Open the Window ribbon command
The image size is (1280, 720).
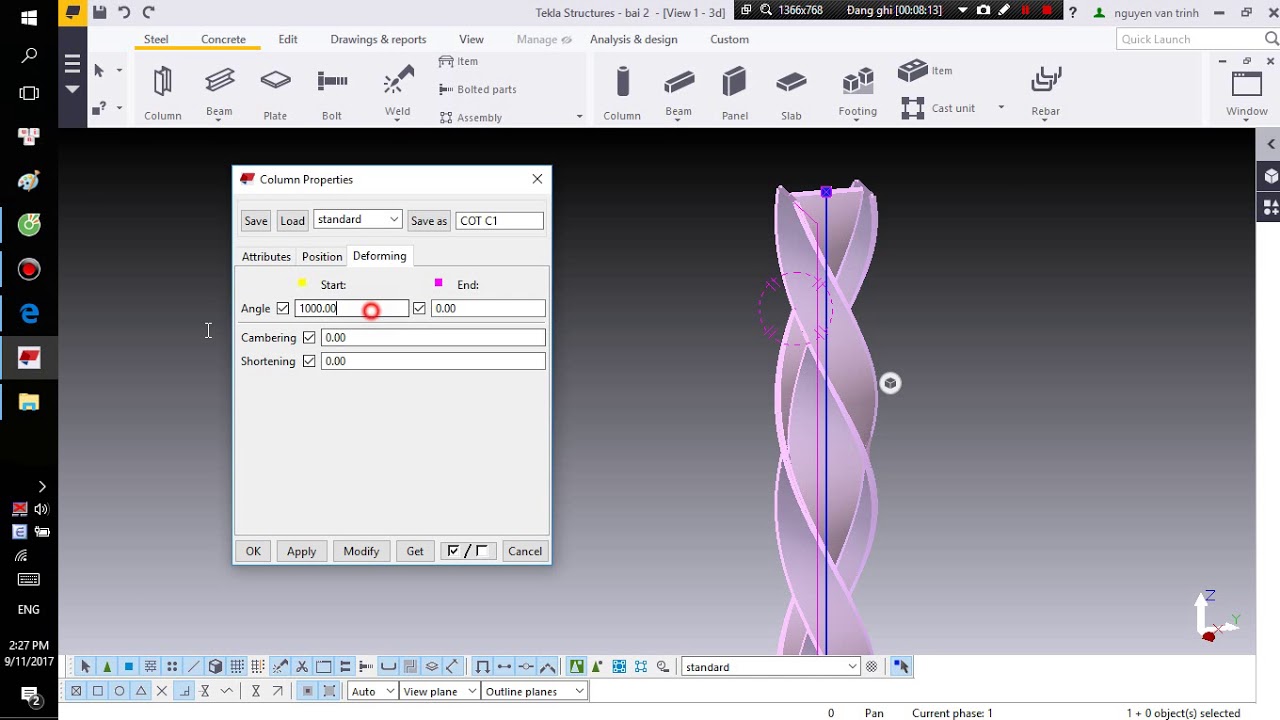click(x=1247, y=93)
